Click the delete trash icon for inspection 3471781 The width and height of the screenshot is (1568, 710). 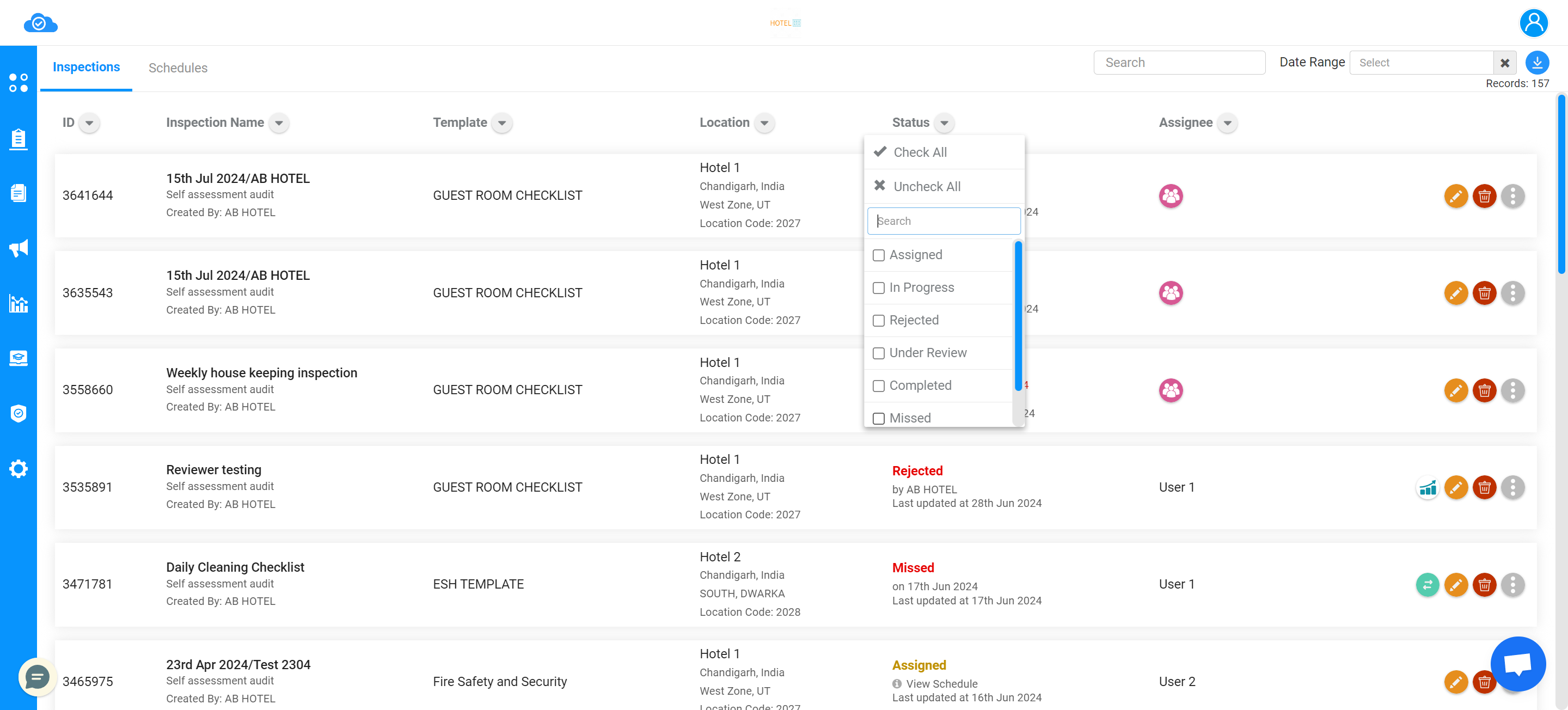click(x=1485, y=585)
